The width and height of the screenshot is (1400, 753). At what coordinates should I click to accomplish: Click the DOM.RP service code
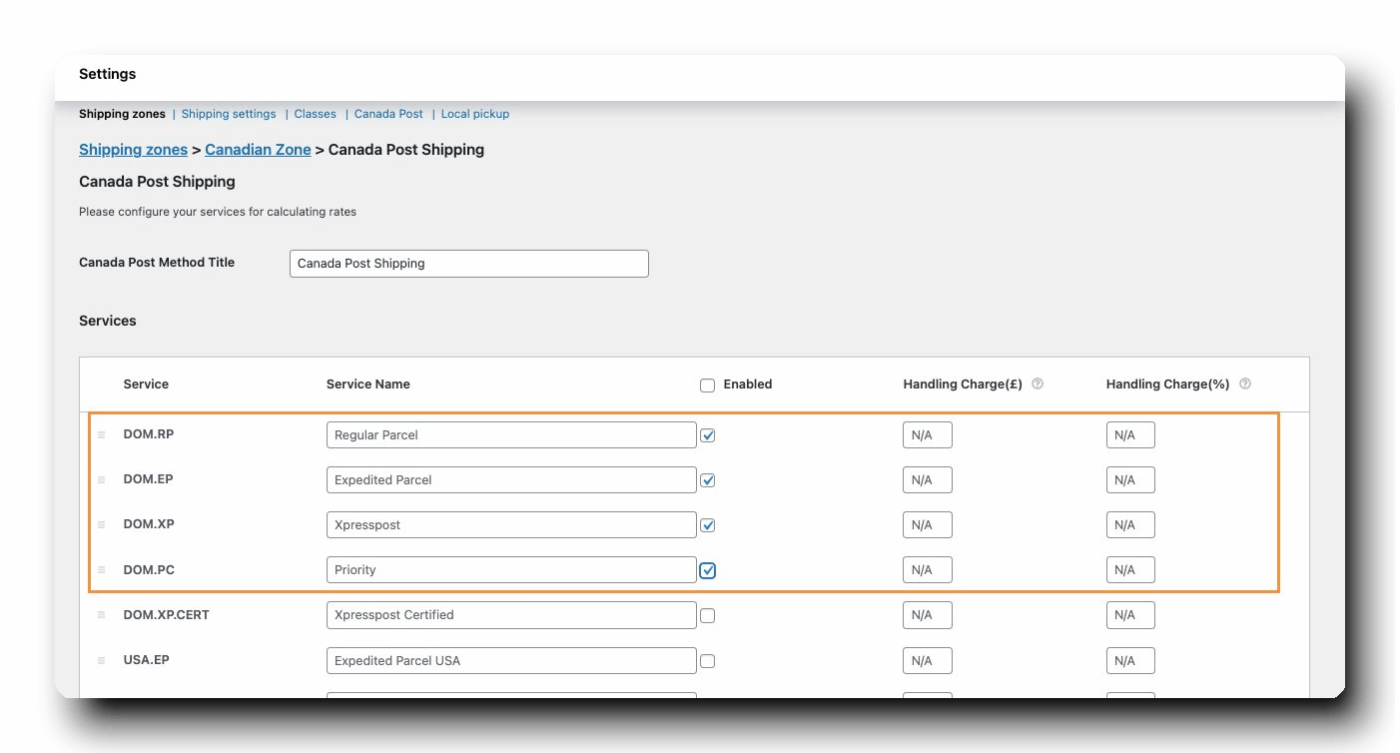(x=149, y=435)
